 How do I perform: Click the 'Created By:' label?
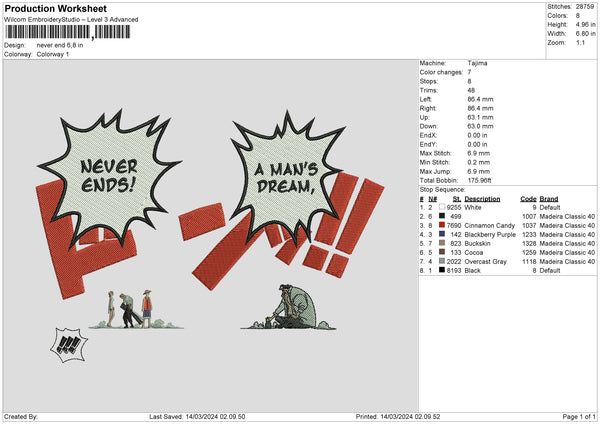click(21, 416)
